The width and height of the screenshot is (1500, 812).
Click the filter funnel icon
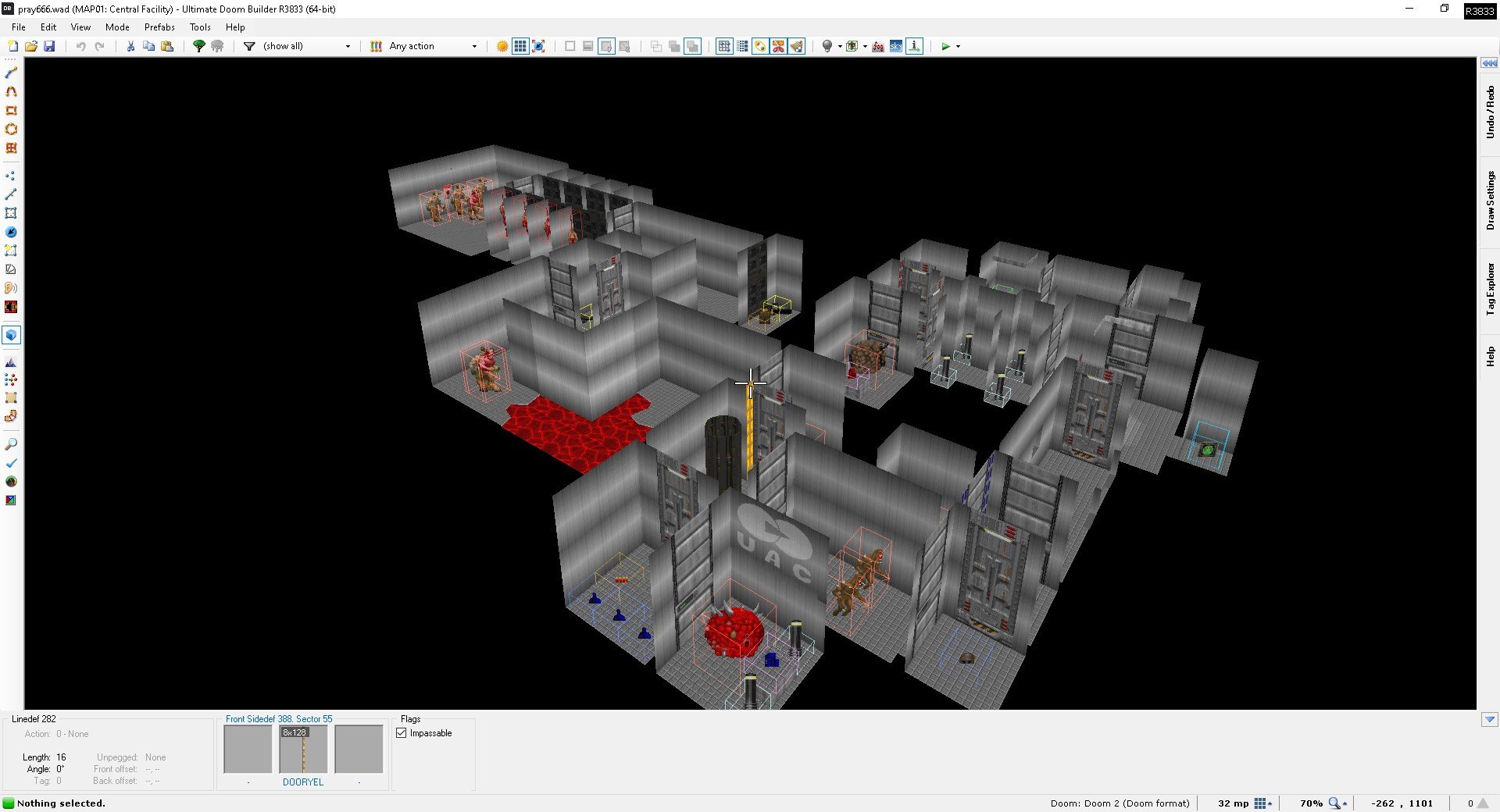249,46
